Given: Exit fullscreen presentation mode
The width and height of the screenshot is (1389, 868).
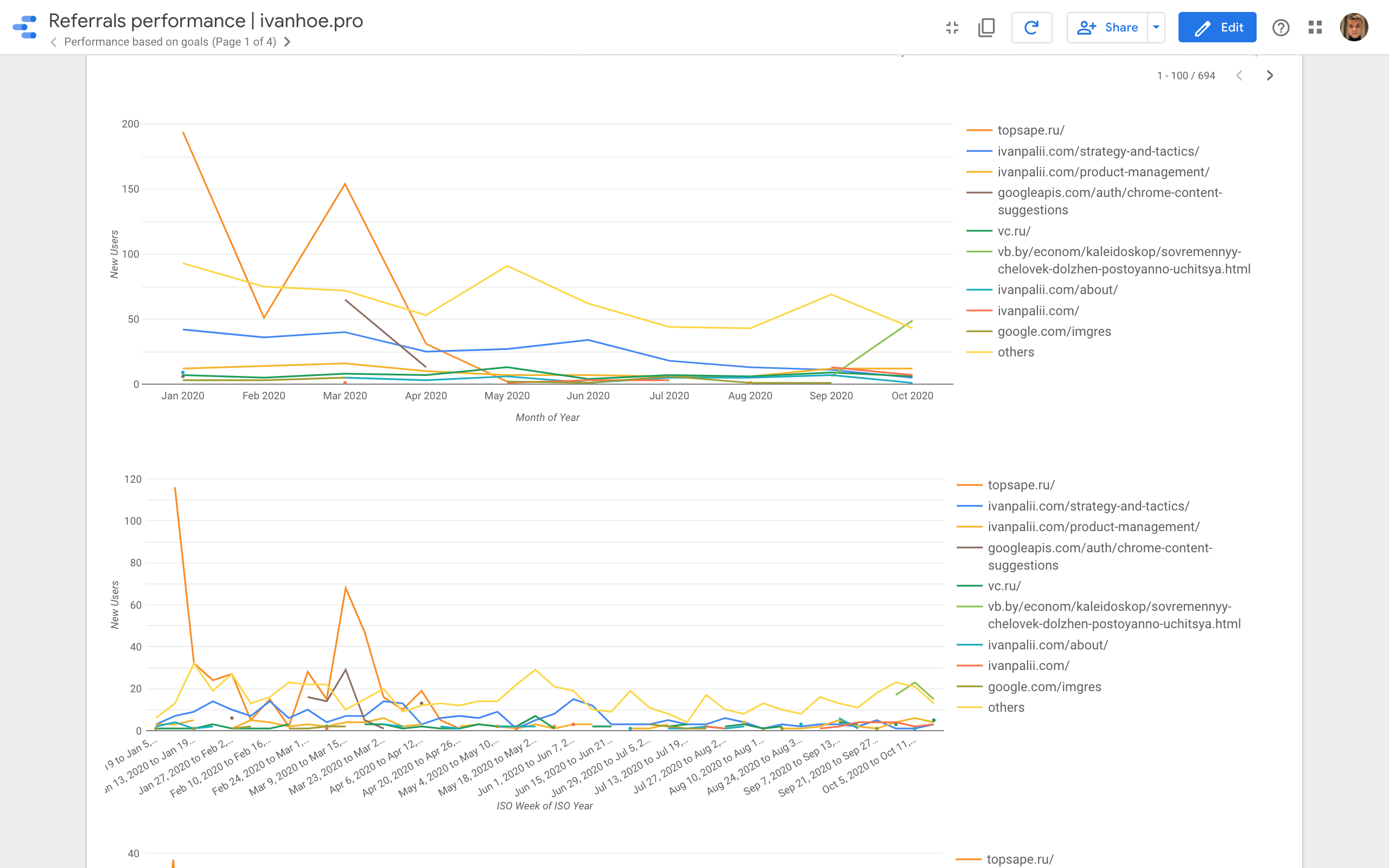Looking at the screenshot, I should (952, 27).
